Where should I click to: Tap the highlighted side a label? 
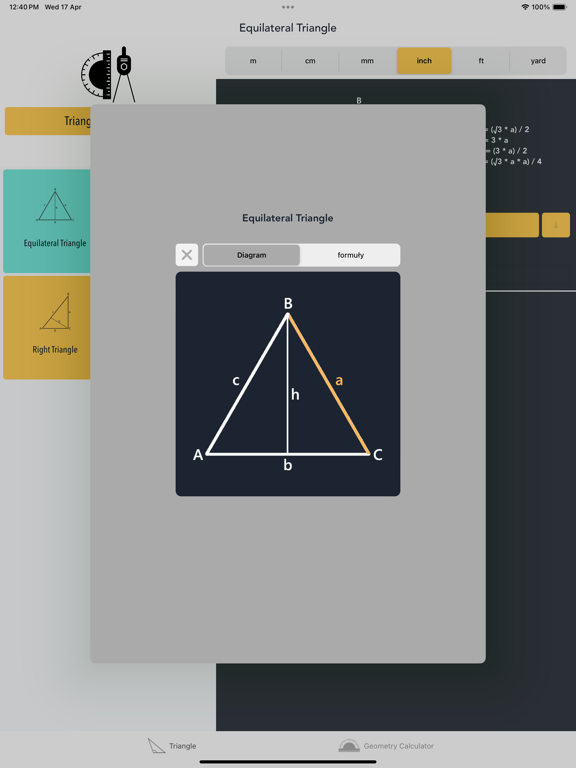339,380
